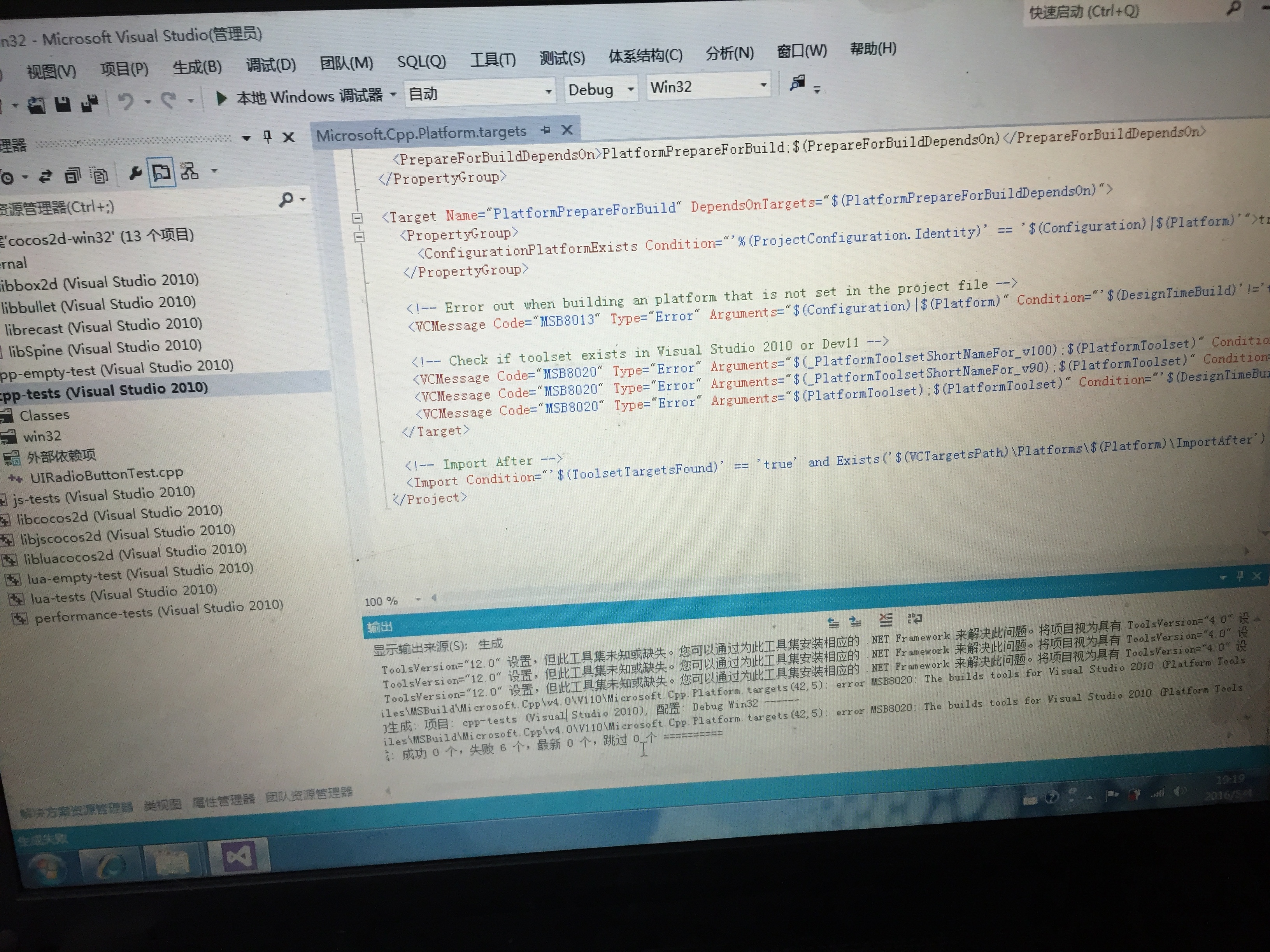Screen dimensions: 1270x952
Task: Toggle the pin on Solution Explorer panel
Action: [267, 136]
